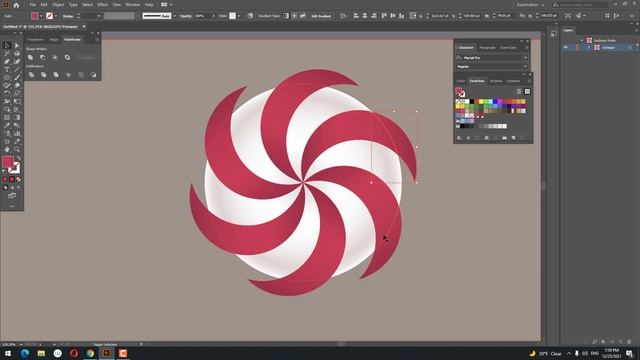Click the Opacity value field
Image resolution: width=640 pixels, height=360 pixels.
click(x=201, y=16)
